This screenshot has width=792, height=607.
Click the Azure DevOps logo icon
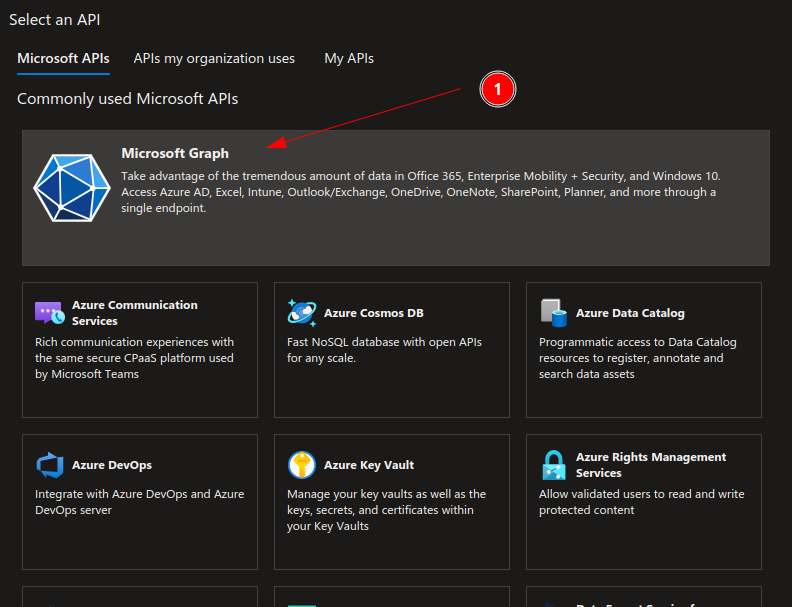(50, 465)
